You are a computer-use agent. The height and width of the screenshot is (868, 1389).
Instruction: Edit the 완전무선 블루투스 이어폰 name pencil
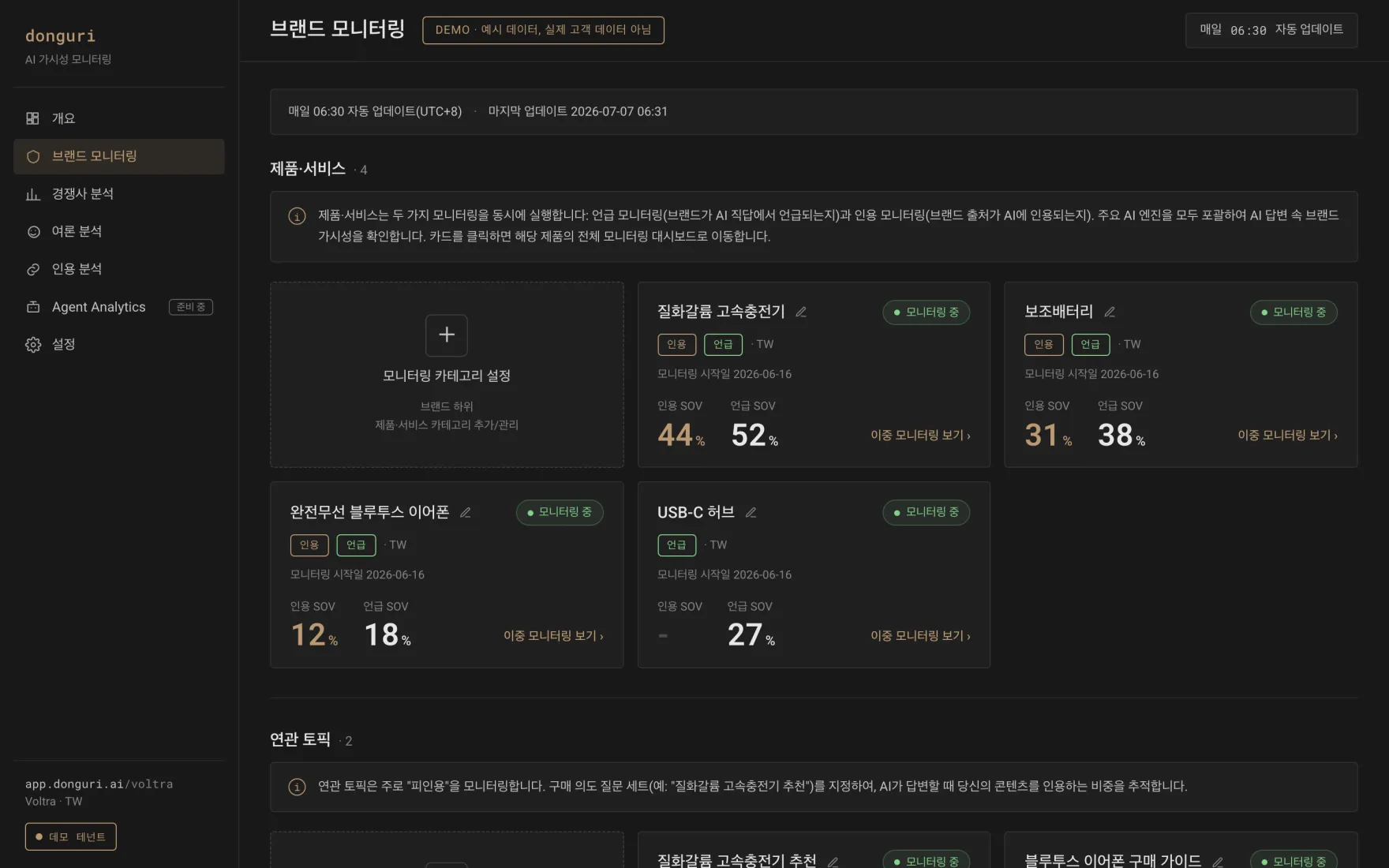(x=466, y=512)
